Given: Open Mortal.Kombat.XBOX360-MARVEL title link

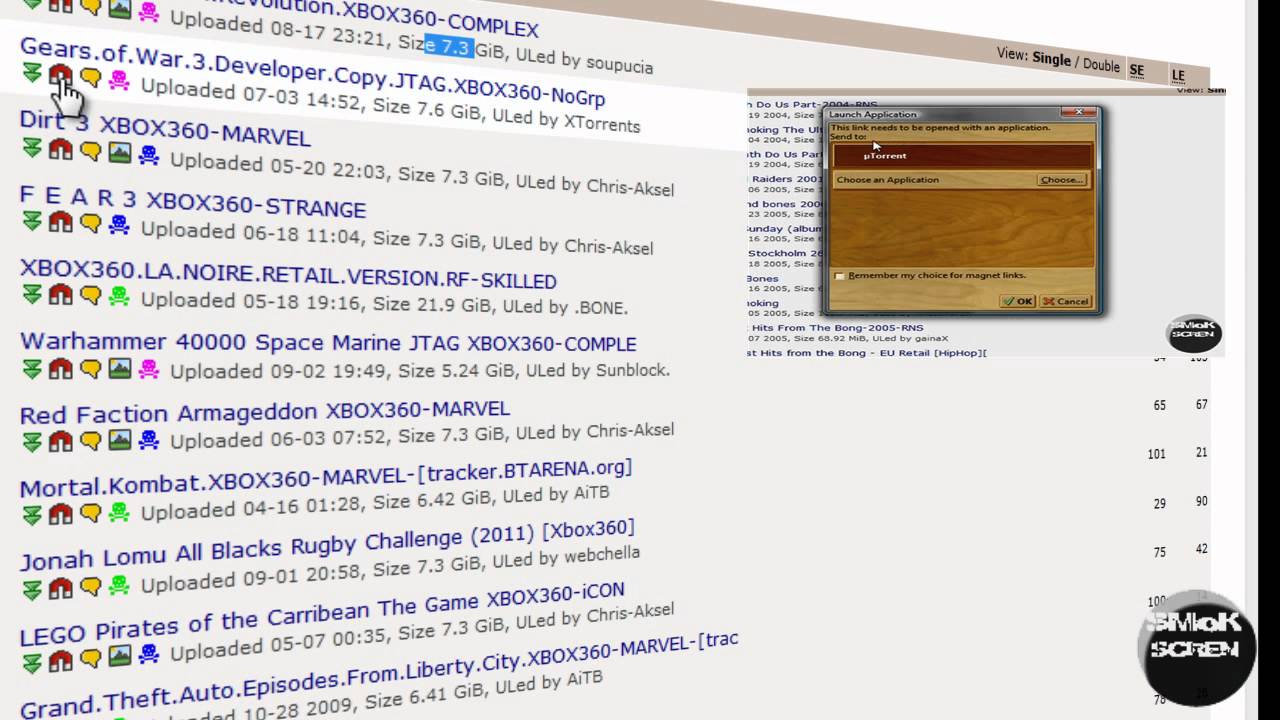Looking at the screenshot, I should point(326,477).
